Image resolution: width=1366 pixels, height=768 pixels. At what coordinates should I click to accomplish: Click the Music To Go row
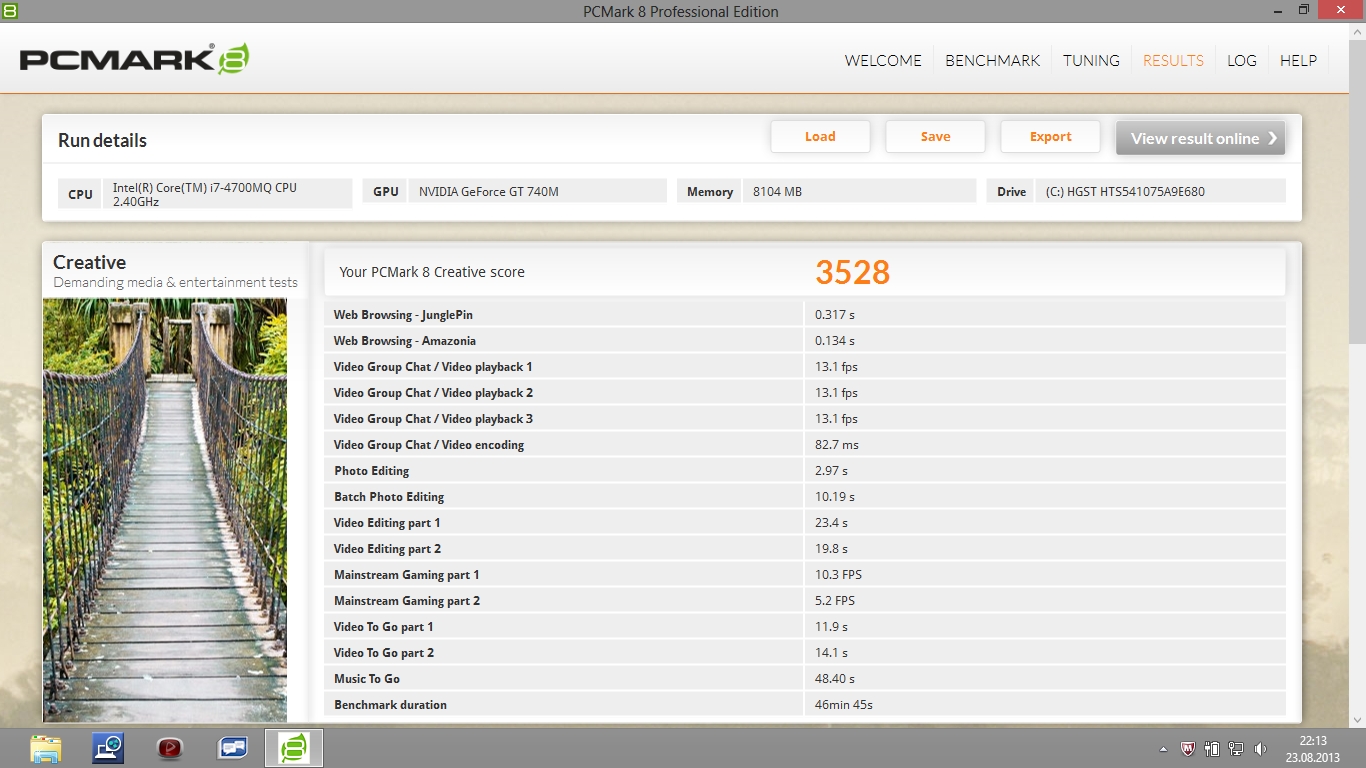(x=805, y=679)
